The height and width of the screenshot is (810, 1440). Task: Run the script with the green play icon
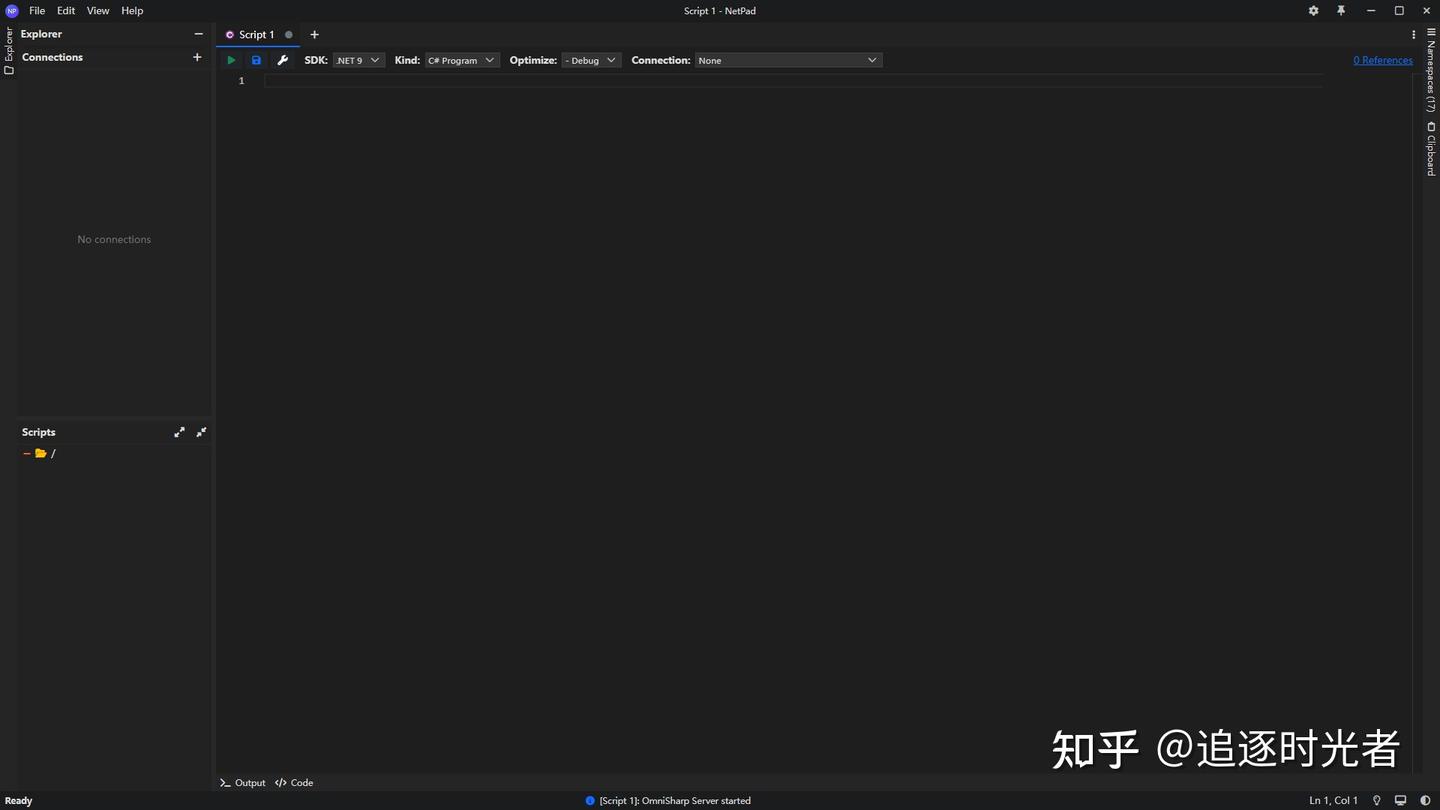point(231,60)
